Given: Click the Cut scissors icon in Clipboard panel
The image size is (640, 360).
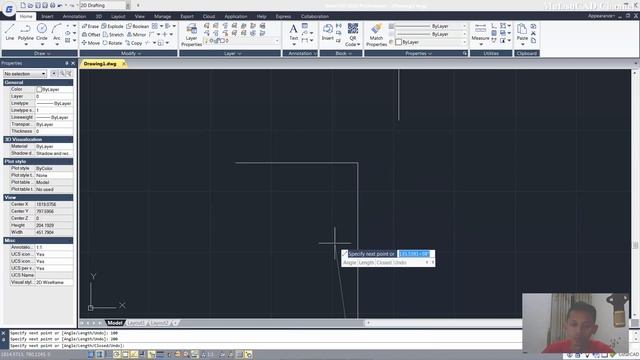Looking at the screenshot, I should pos(533,33).
